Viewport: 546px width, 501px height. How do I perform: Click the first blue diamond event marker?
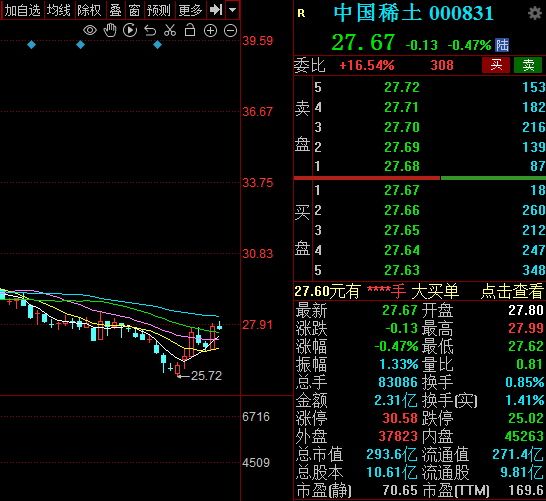click(x=32, y=45)
